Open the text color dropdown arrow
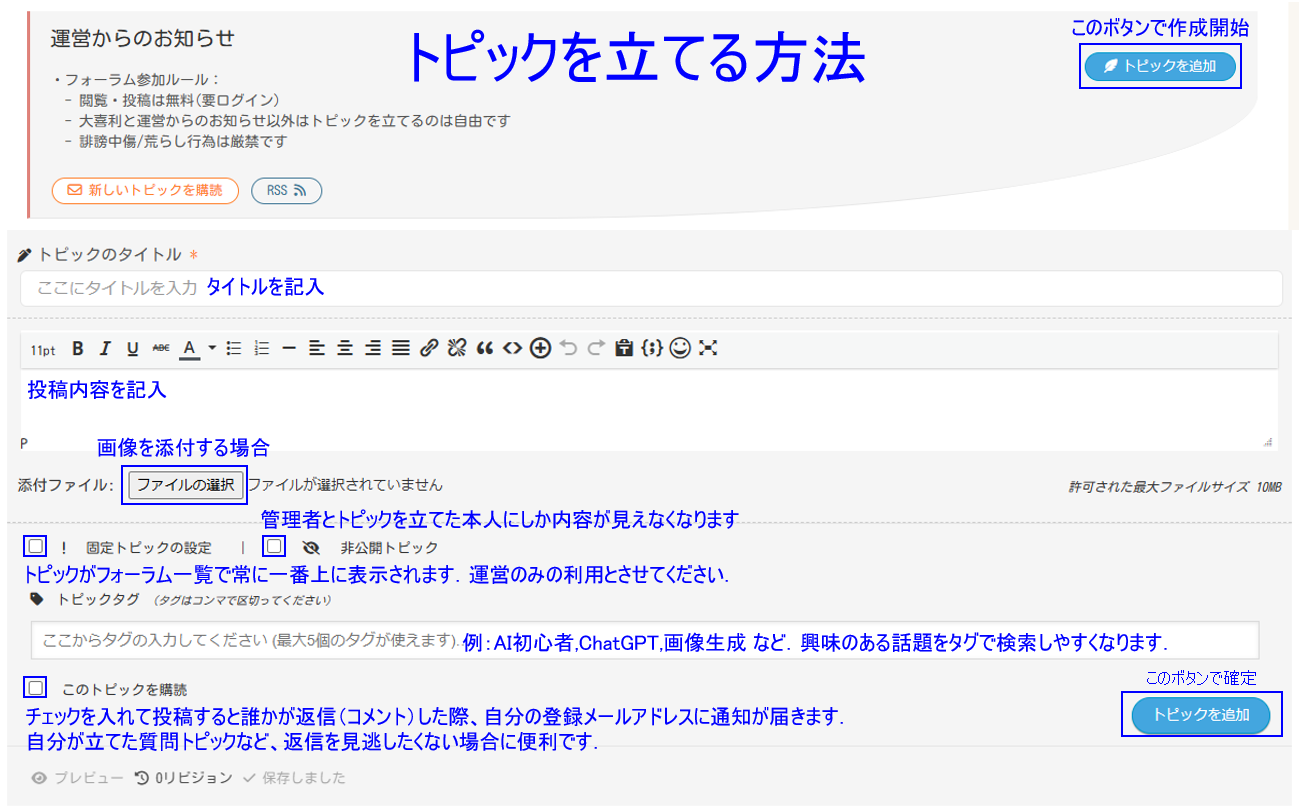Screen dimensions: 1299x807 point(212,348)
